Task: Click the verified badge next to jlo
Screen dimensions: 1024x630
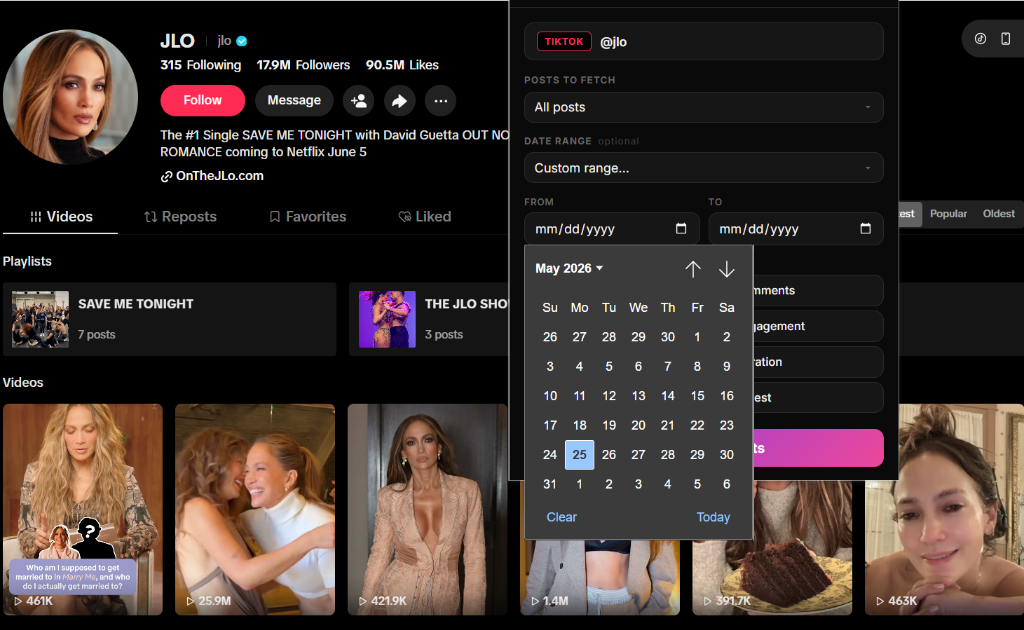Action: pos(242,41)
